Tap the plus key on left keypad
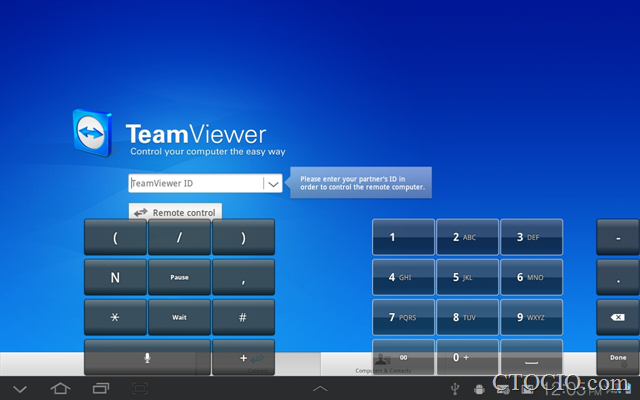The image size is (640, 400). [243, 358]
